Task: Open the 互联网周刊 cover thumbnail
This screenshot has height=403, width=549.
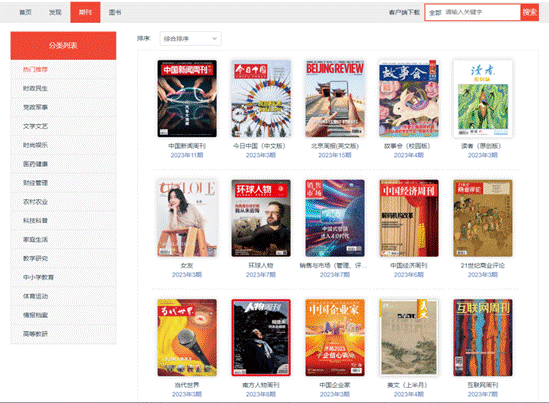Action: pyautogui.click(x=483, y=338)
